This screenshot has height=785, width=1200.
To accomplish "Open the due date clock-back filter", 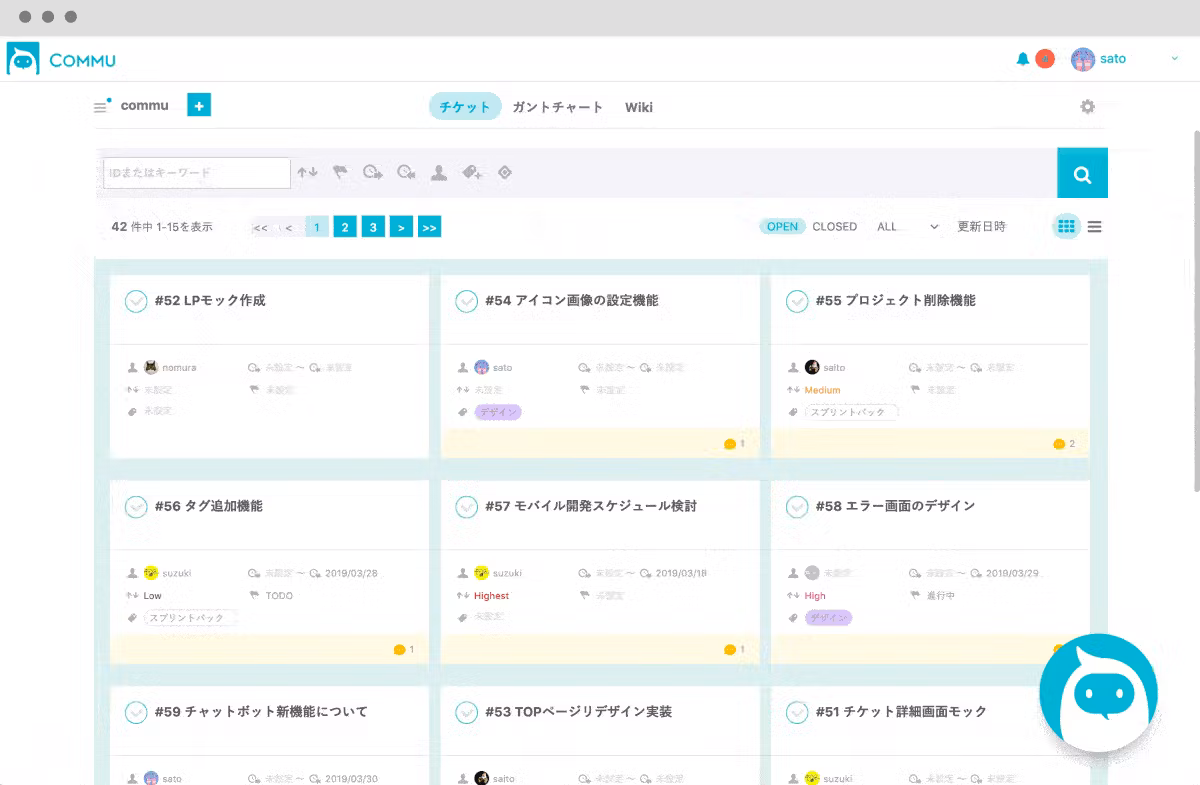I will click(x=406, y=173).
